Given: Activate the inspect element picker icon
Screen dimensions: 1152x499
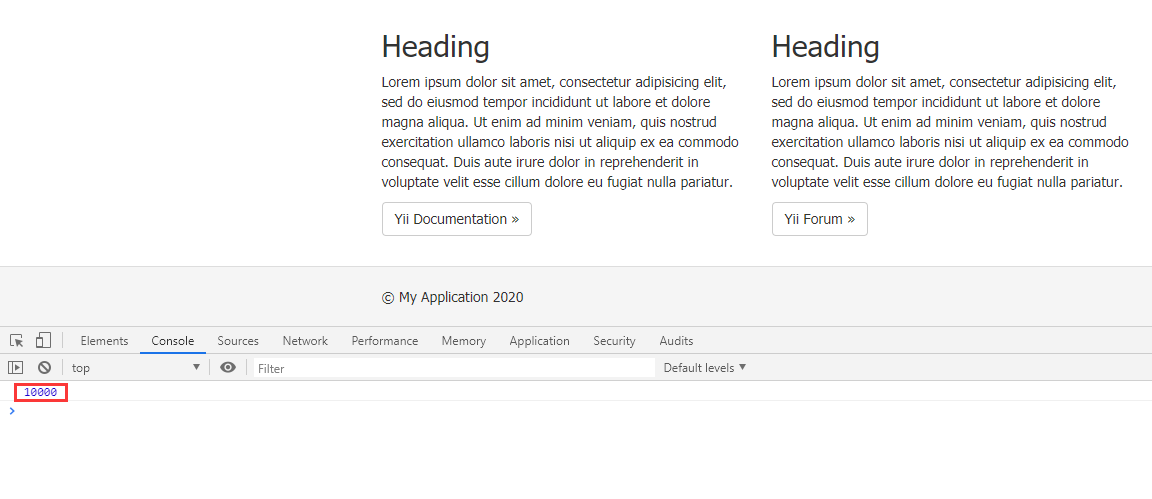Looking at the screenshot, I should [x=17, y=340].
